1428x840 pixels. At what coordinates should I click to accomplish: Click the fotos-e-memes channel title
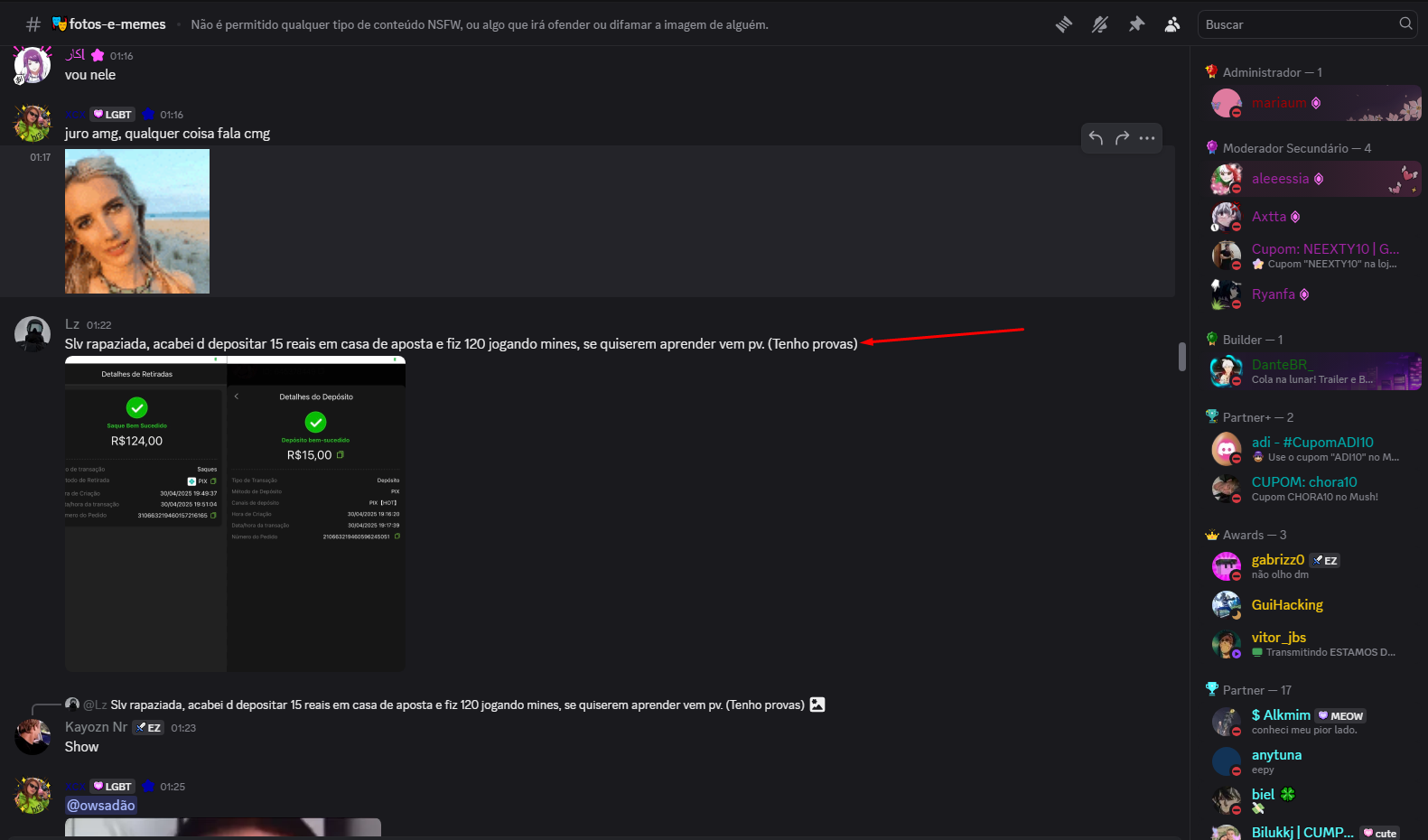(x=117, y=24)
